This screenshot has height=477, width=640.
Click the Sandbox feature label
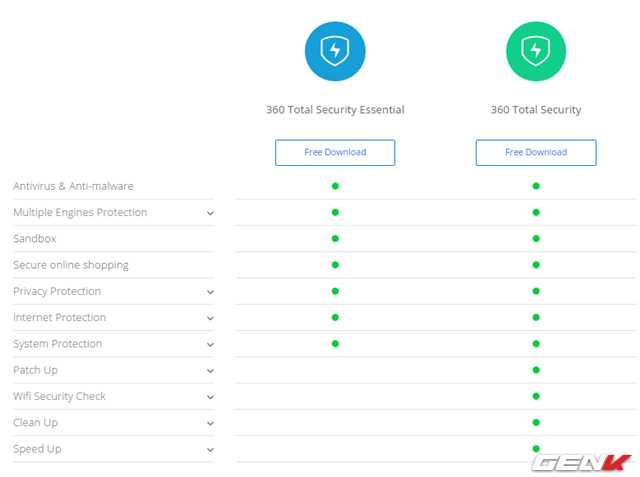click(x=34, y=239)
